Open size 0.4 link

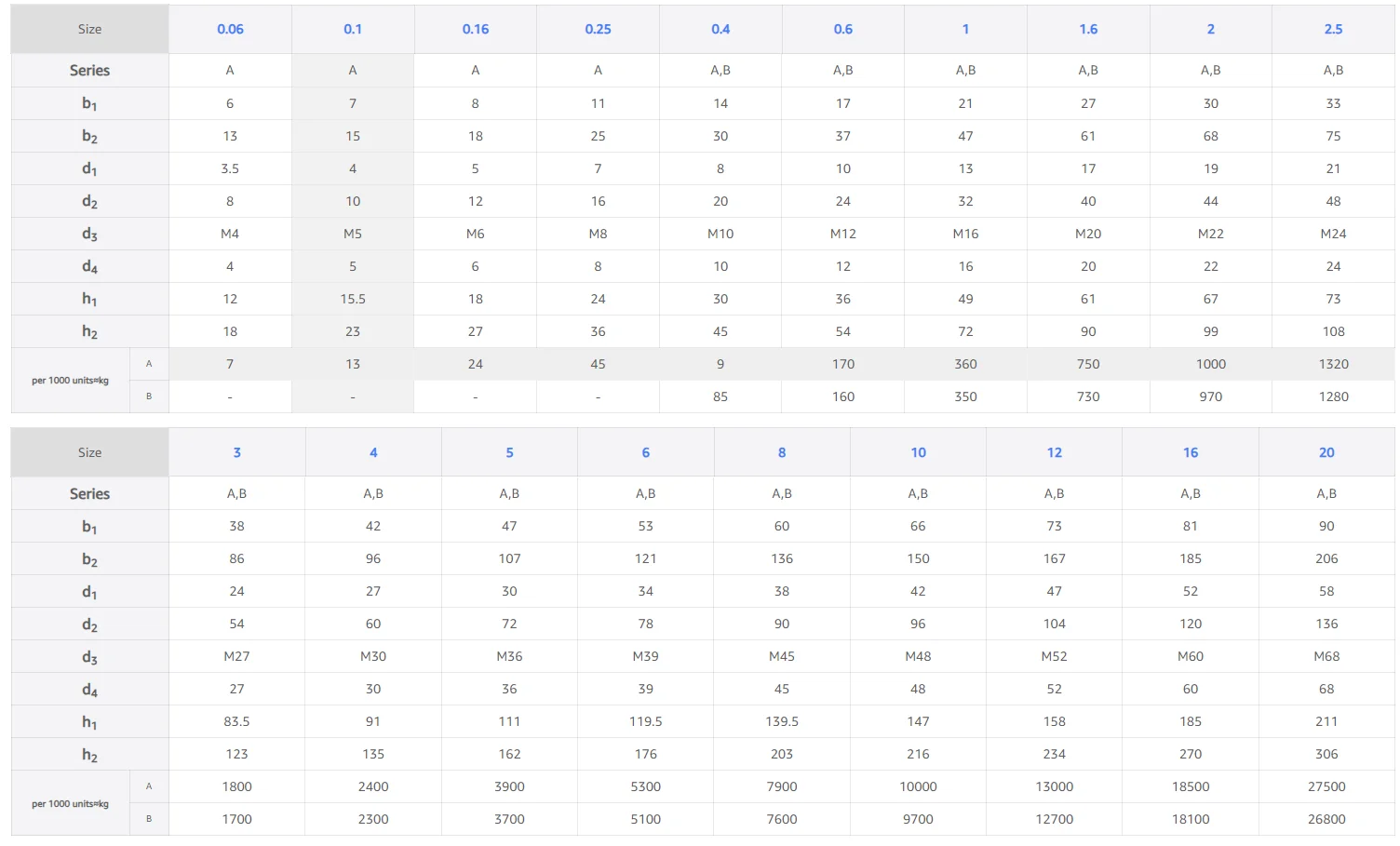[x=720, y=29]
